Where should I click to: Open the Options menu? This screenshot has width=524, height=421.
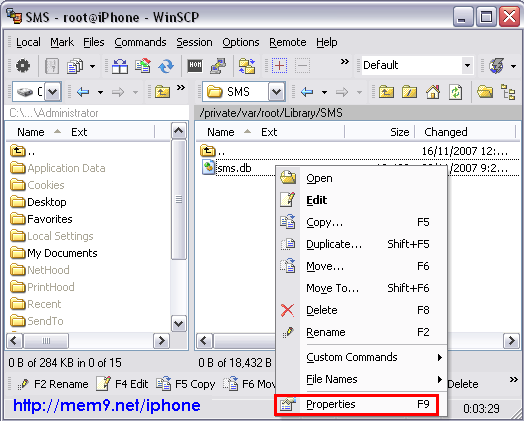(241, 42)
